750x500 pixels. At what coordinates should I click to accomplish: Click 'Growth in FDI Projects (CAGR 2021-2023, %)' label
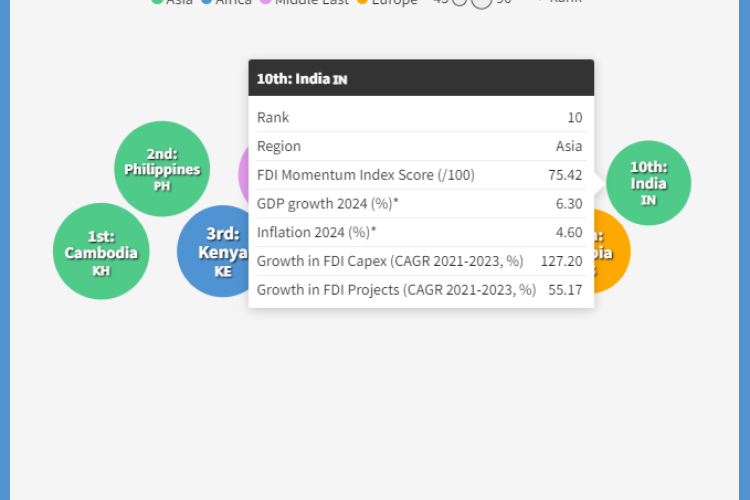click(396, 290)
